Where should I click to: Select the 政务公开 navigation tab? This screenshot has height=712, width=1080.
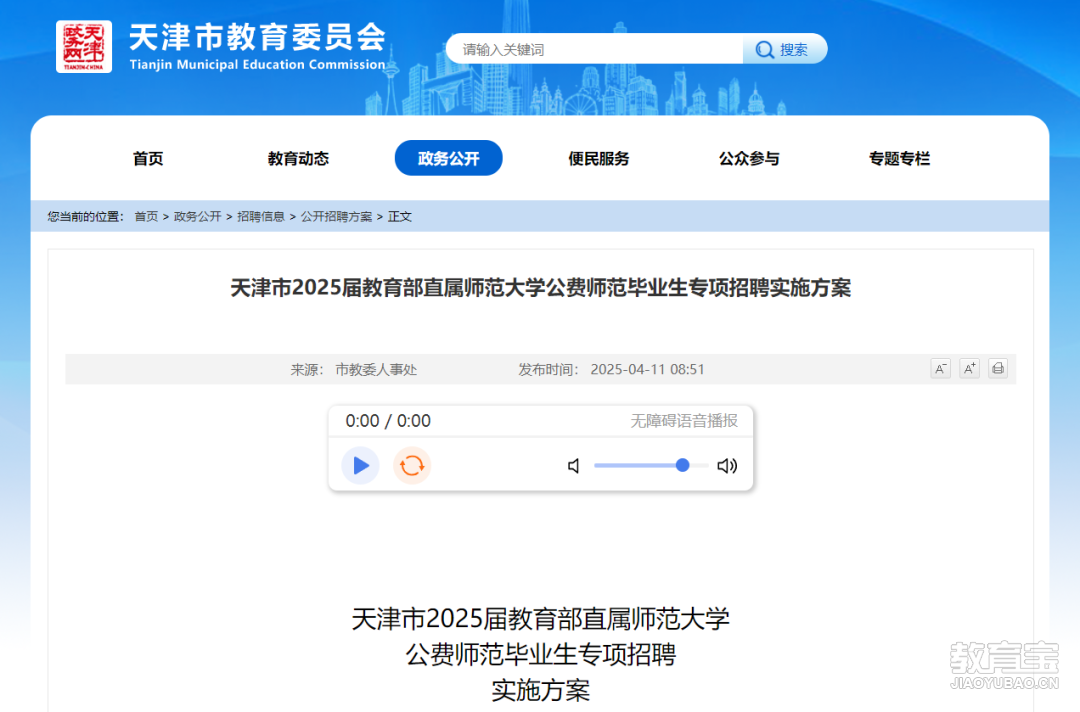(x=448, y=158)
